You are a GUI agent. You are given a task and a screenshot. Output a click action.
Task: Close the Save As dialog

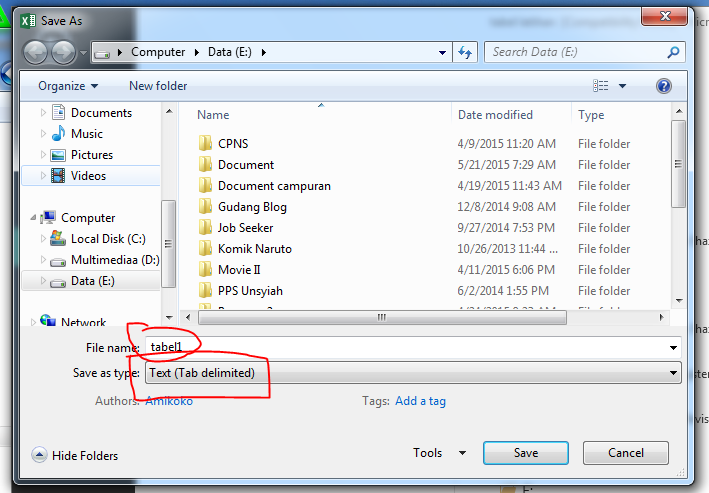pyautogui.click(x=664, y=16)
